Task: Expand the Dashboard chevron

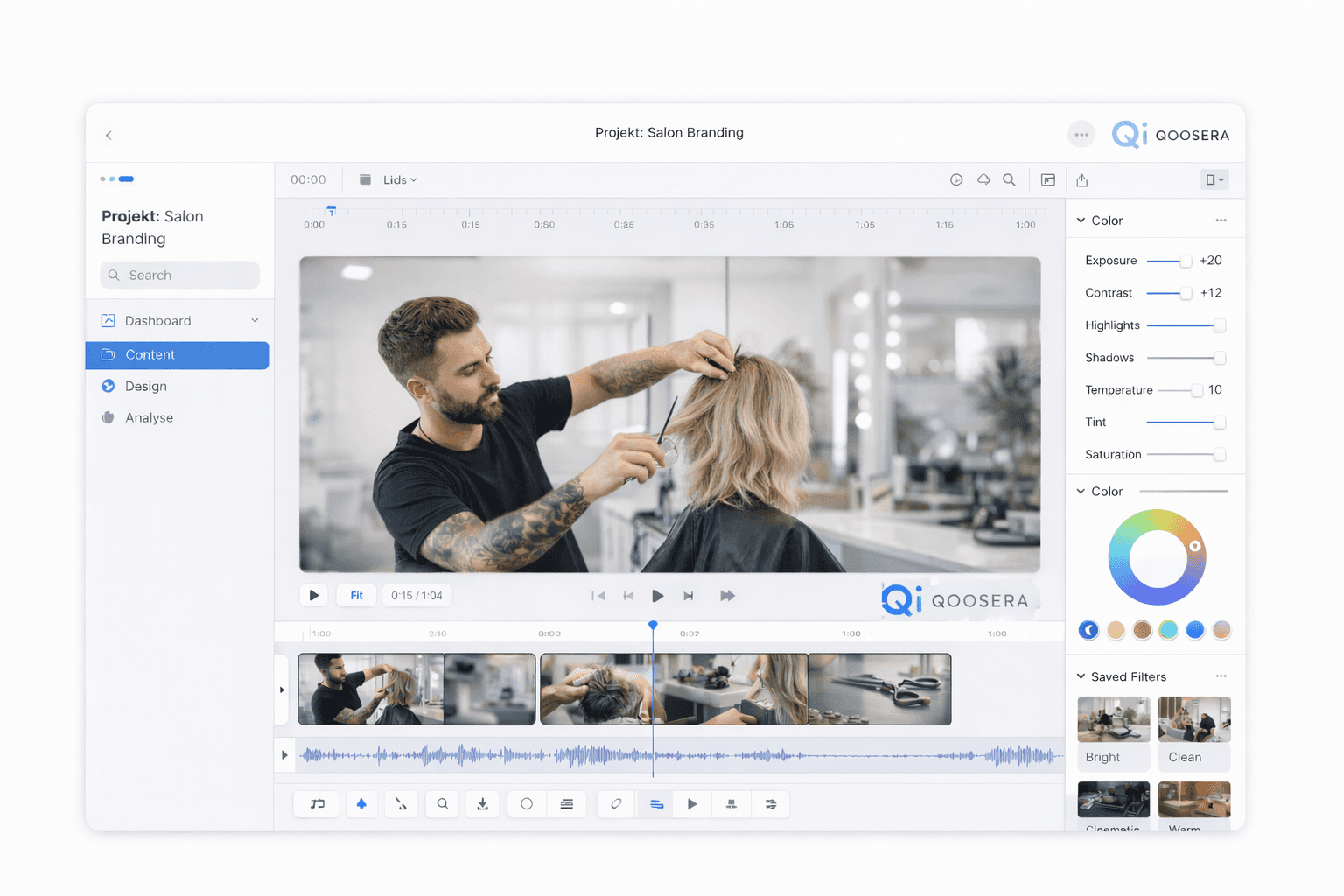Action: coord(255,320)
